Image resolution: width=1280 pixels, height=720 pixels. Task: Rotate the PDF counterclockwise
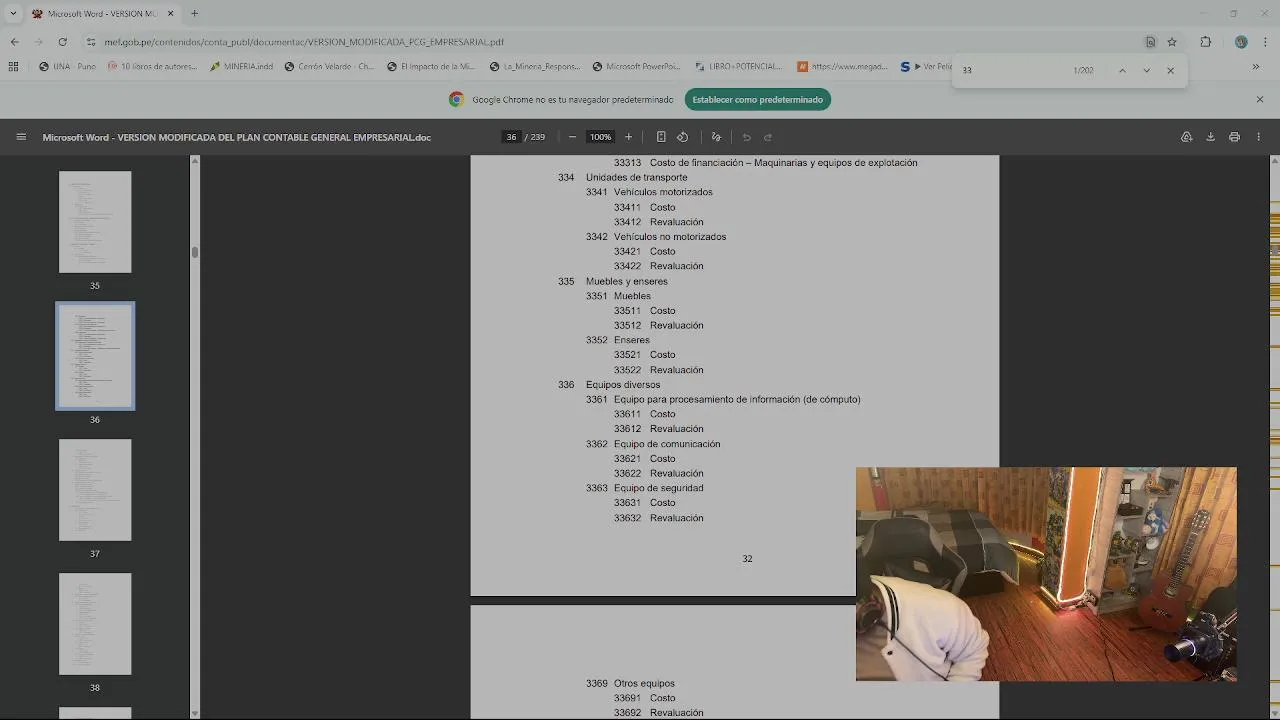click(x=682, y=137)
